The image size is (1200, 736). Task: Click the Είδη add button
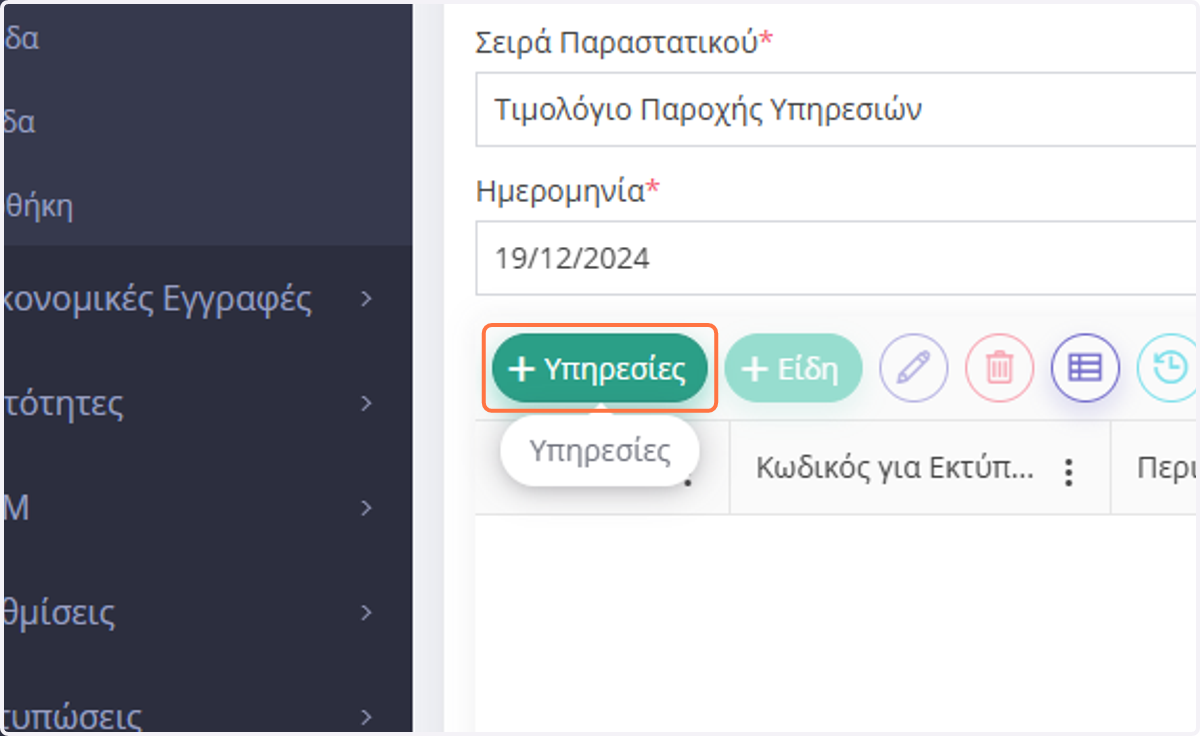[793, 368]
